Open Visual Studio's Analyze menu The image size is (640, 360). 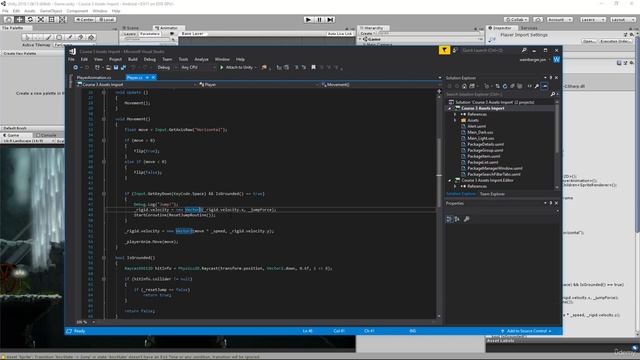tap(201, 59)
